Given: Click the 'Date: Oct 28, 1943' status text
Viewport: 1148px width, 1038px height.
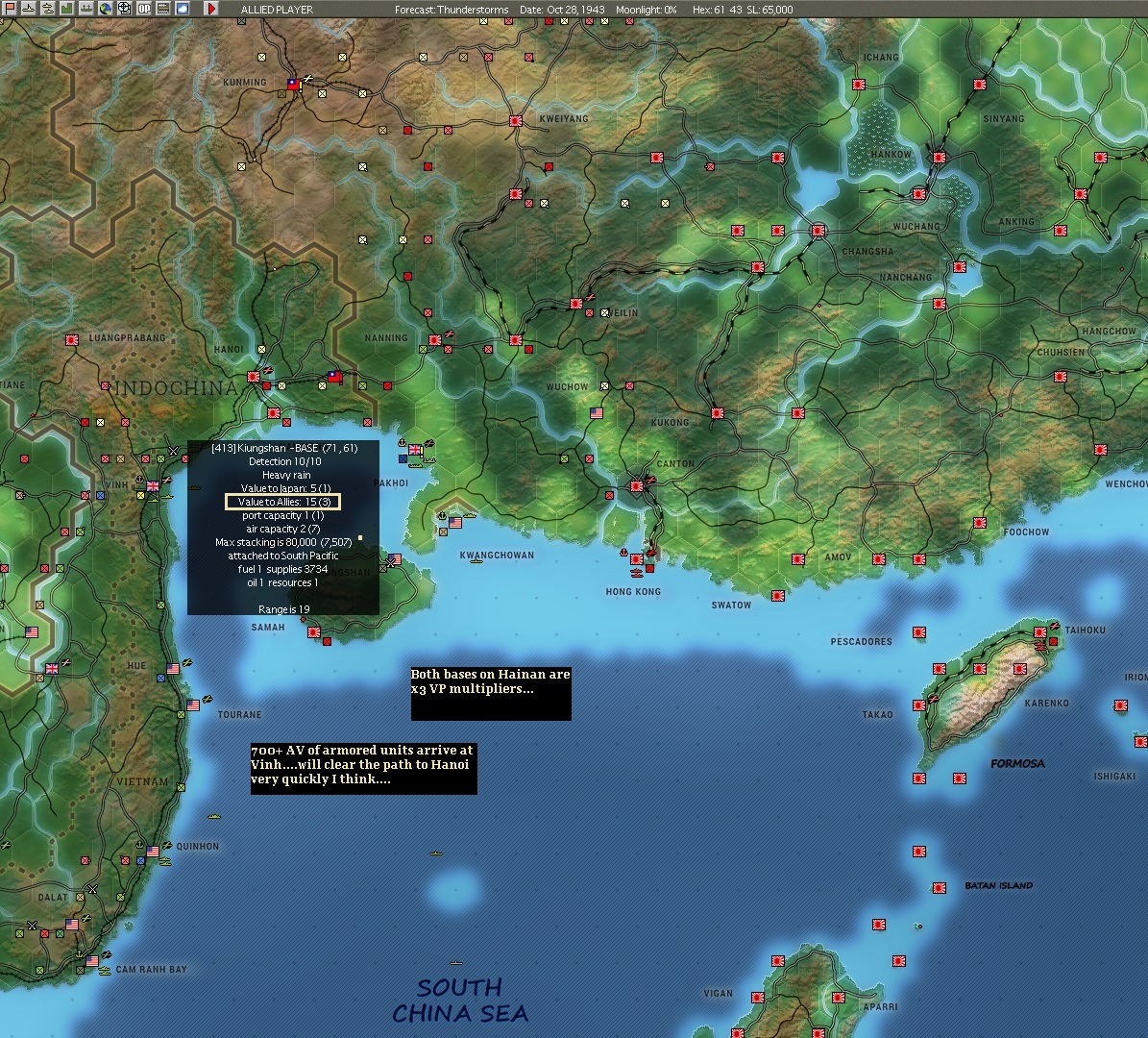Looking at the screenshot, I should [x=562, y=10].
